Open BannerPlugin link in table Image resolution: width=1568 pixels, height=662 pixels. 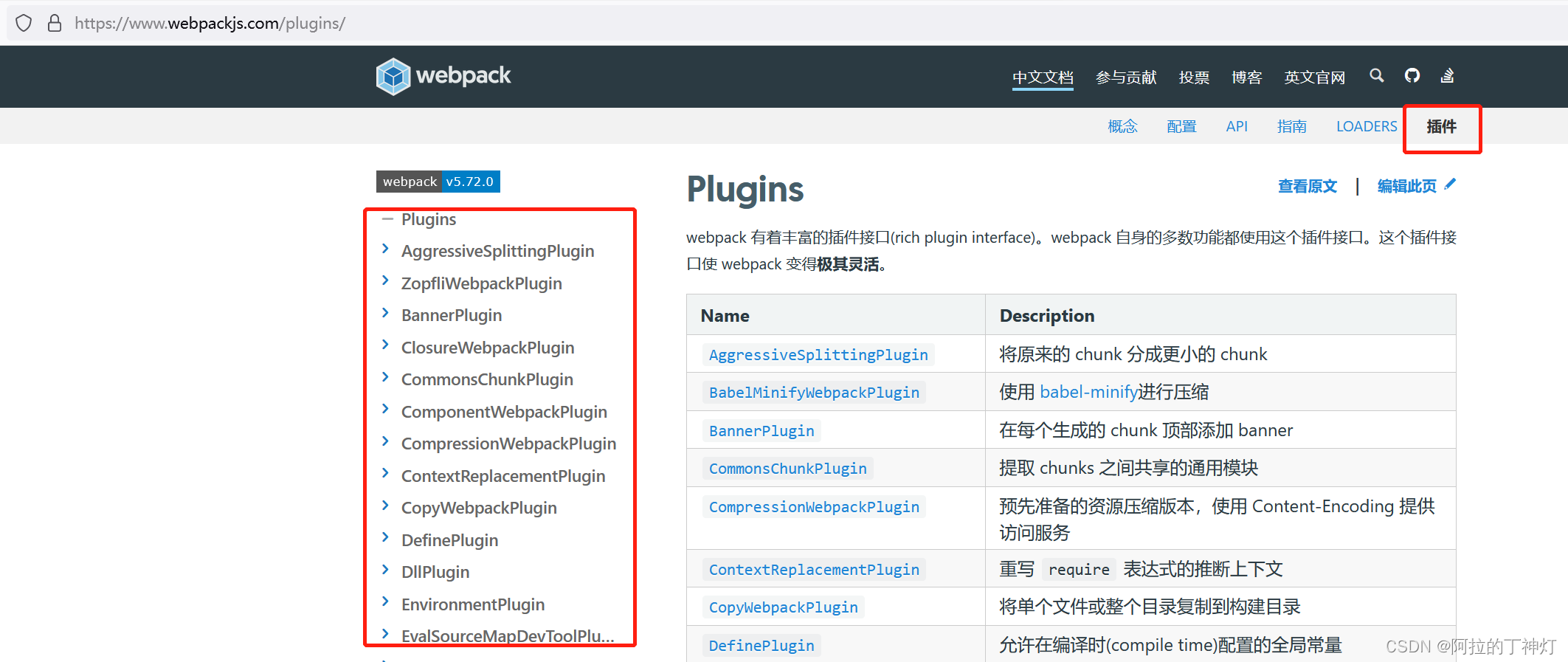pos(761,431)
